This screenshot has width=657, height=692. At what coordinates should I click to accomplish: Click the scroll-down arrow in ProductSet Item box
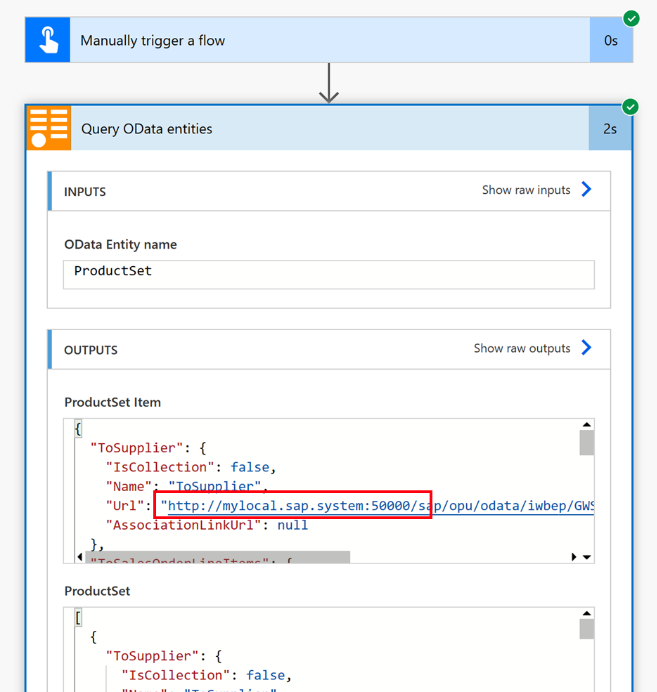tap(586, 557)
